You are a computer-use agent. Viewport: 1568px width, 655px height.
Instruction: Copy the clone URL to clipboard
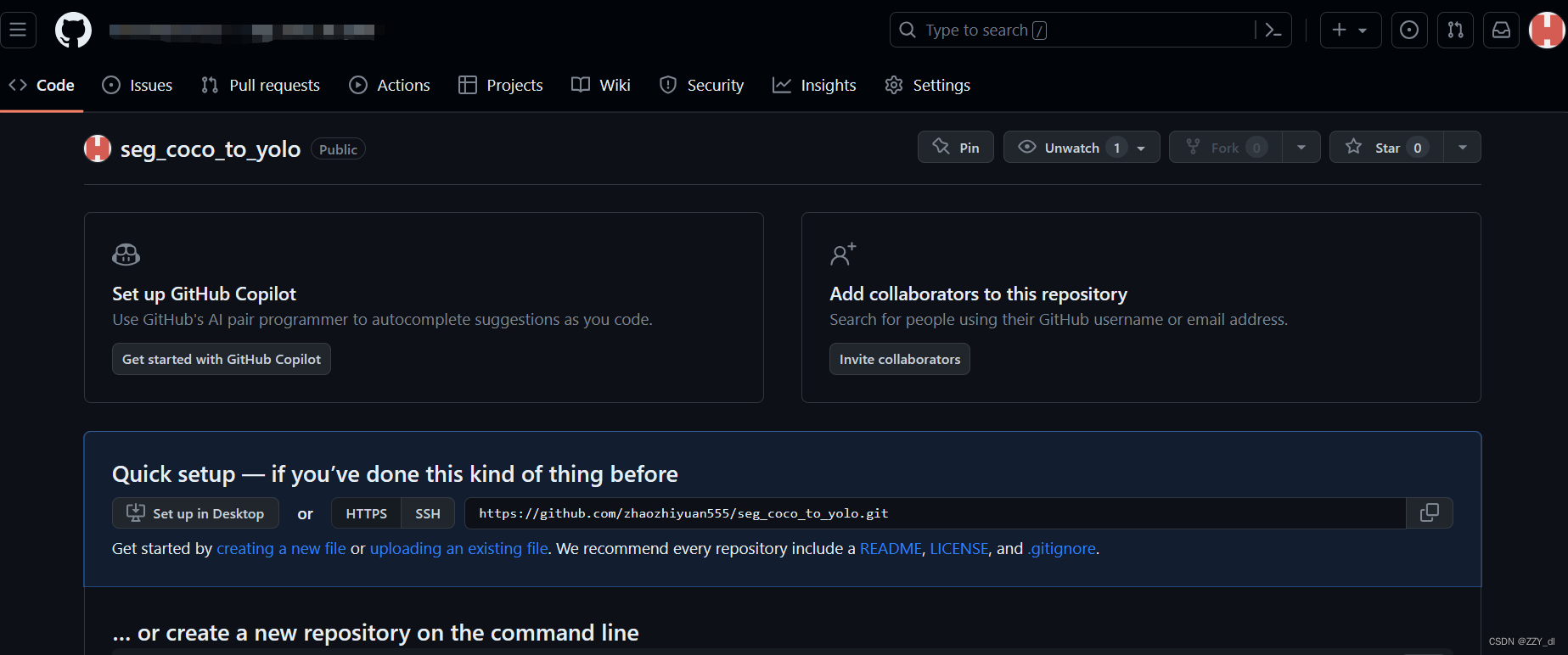coord(1430,513)
